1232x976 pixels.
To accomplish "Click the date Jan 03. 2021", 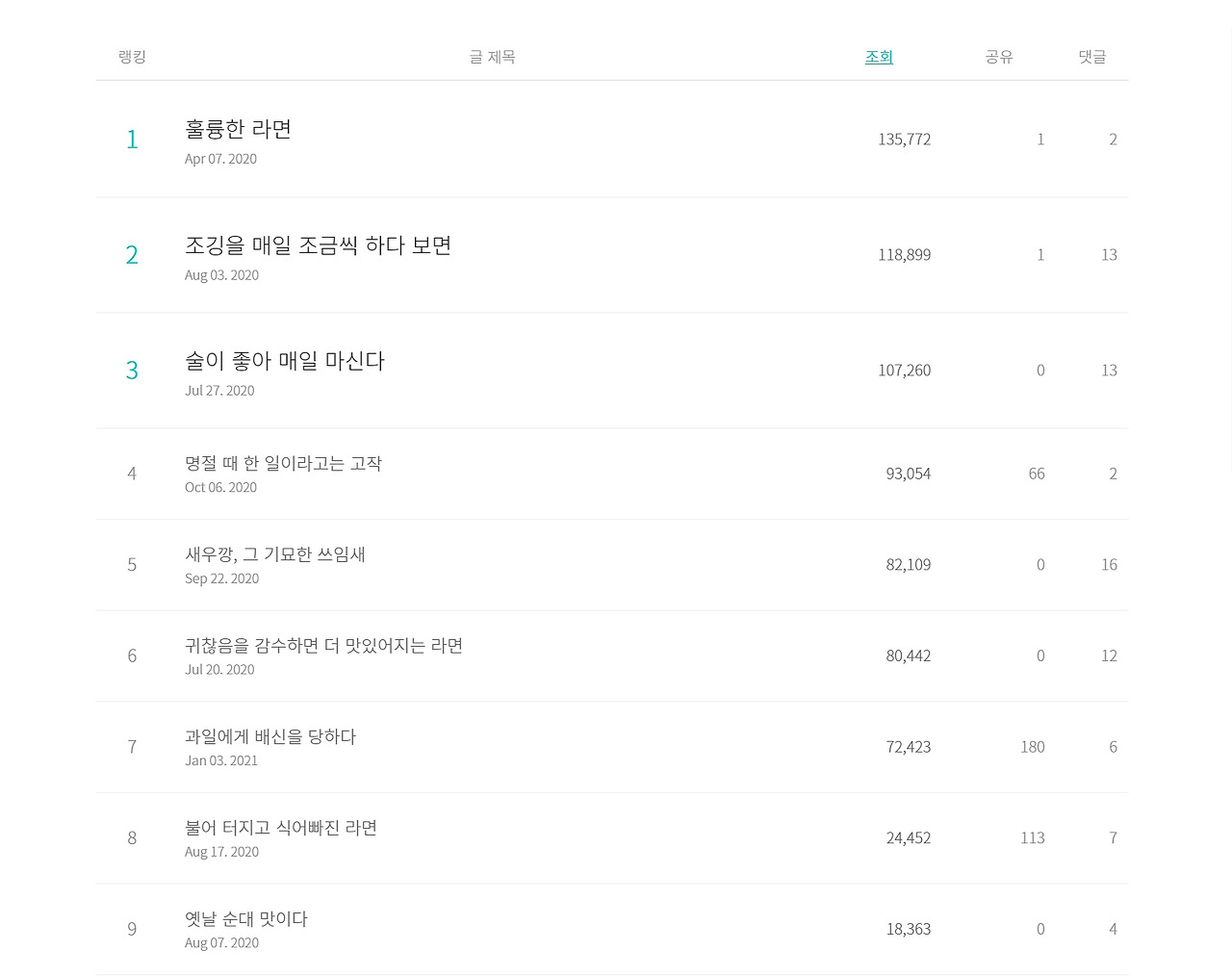I will click(221, 760).
